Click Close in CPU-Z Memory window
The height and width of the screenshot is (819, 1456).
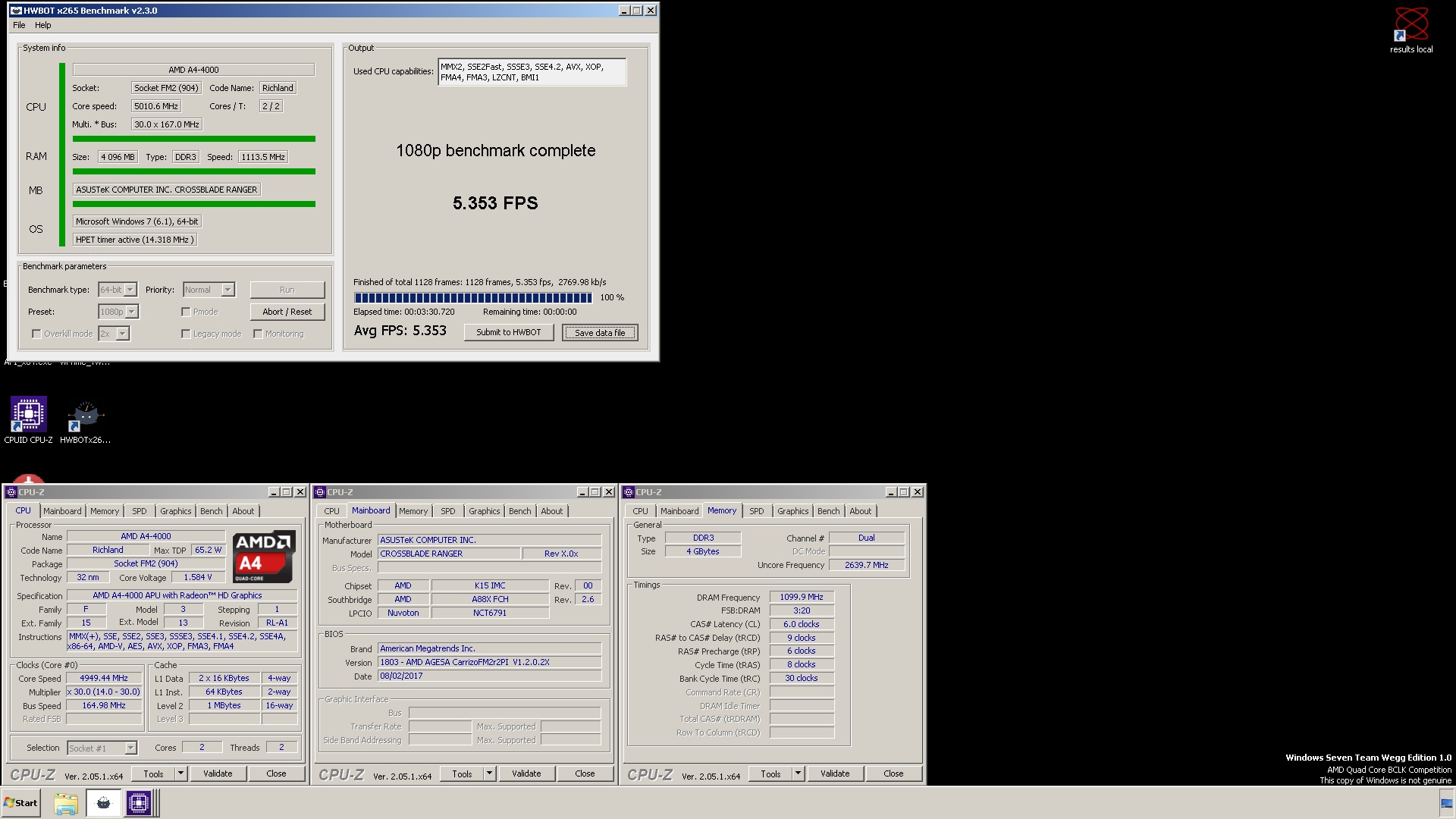[893, 773]
